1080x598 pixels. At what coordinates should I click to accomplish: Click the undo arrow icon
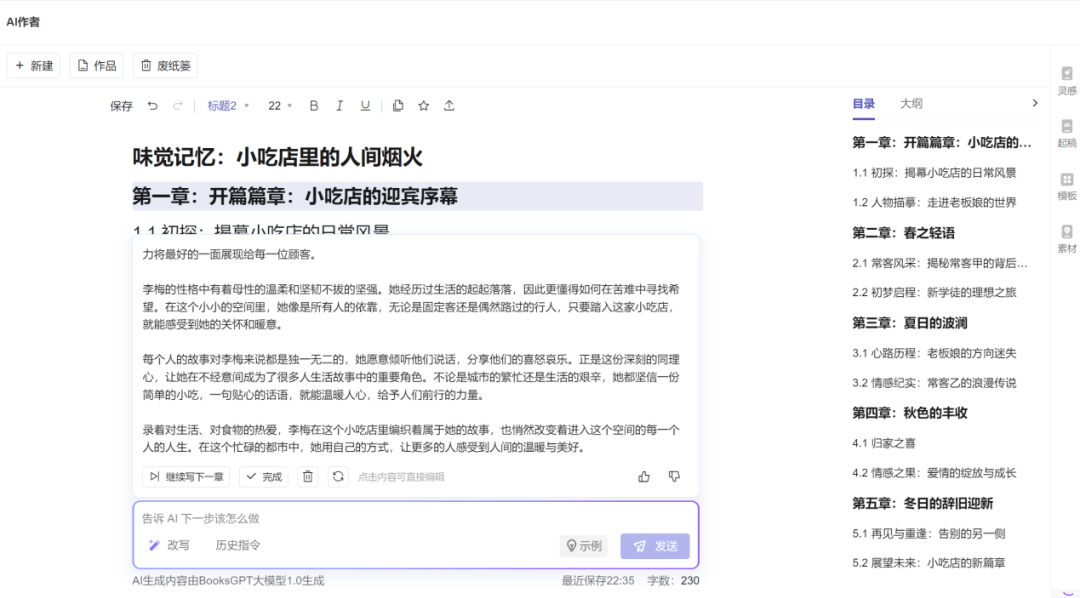(153, 106)
